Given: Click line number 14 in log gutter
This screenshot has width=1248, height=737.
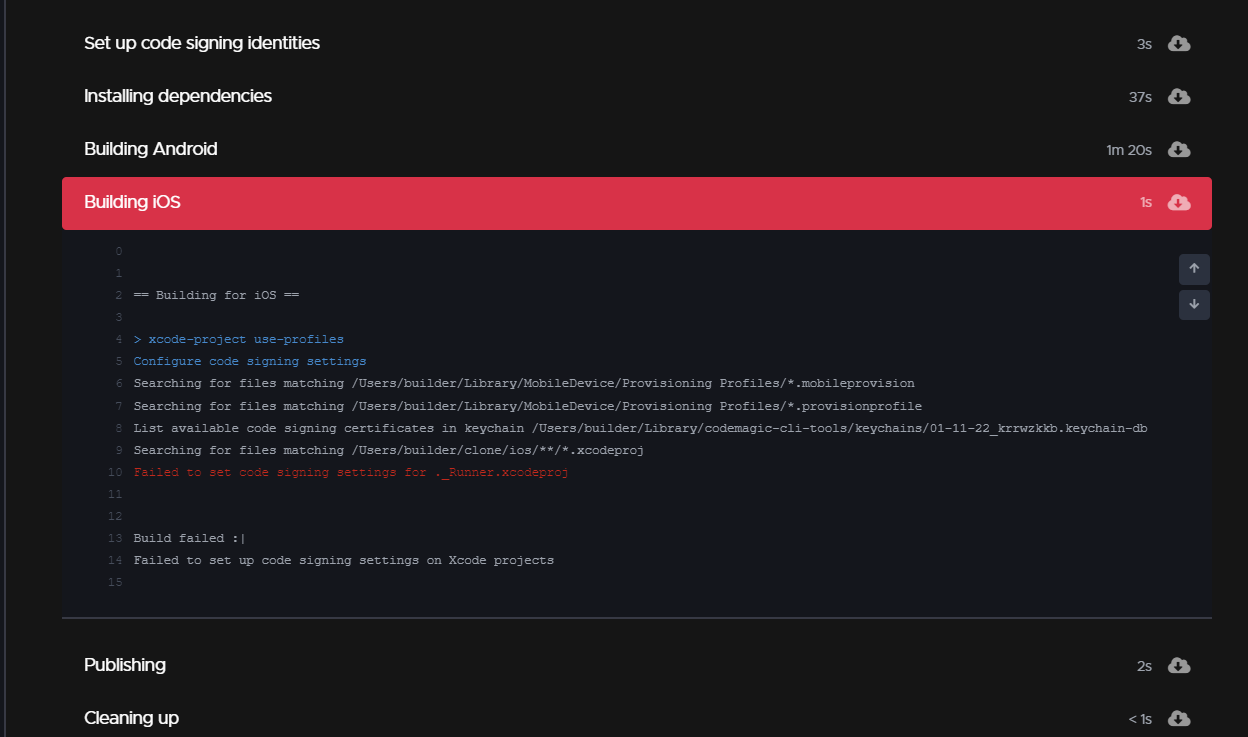Looking at the screenshot, I should click(115, 560).
